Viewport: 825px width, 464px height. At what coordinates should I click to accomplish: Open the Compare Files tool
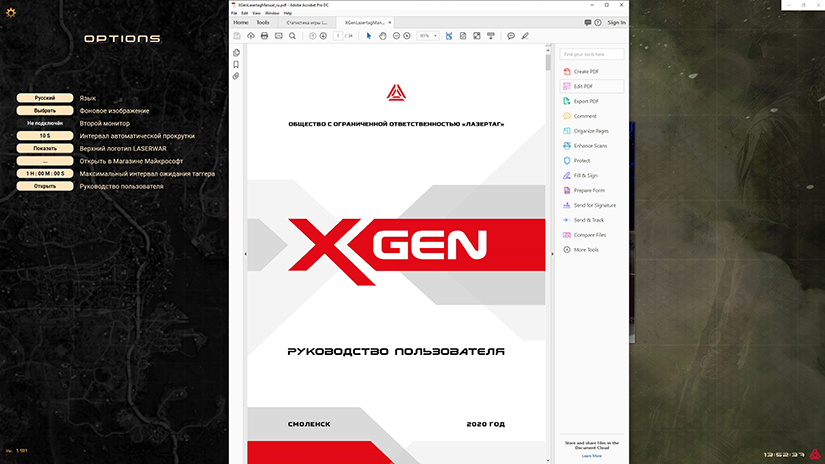[589, 235]
